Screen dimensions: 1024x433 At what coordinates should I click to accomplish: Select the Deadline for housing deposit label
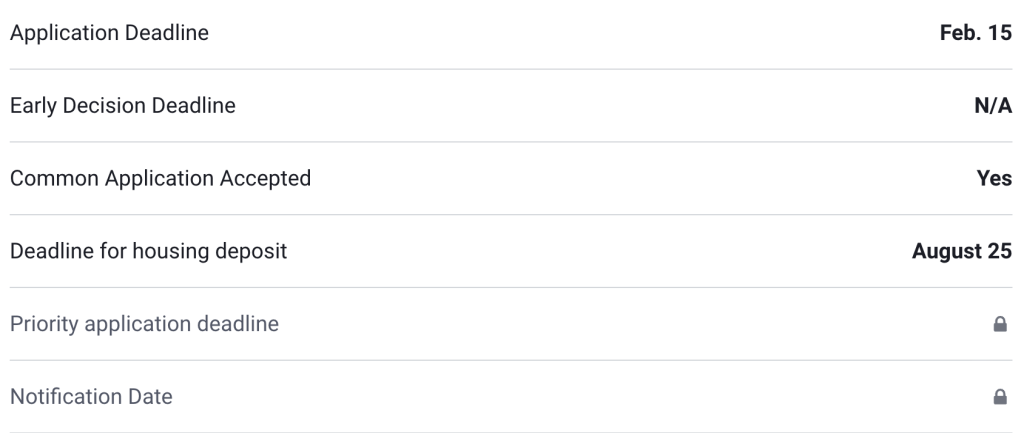pos(148,251)
